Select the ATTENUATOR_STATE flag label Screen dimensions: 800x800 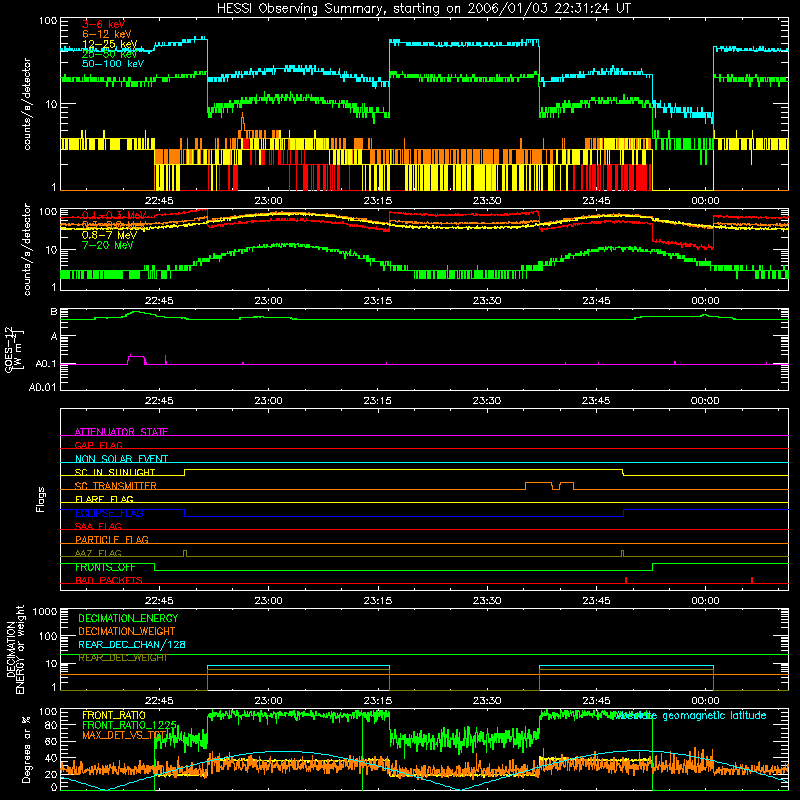point(121,432)
